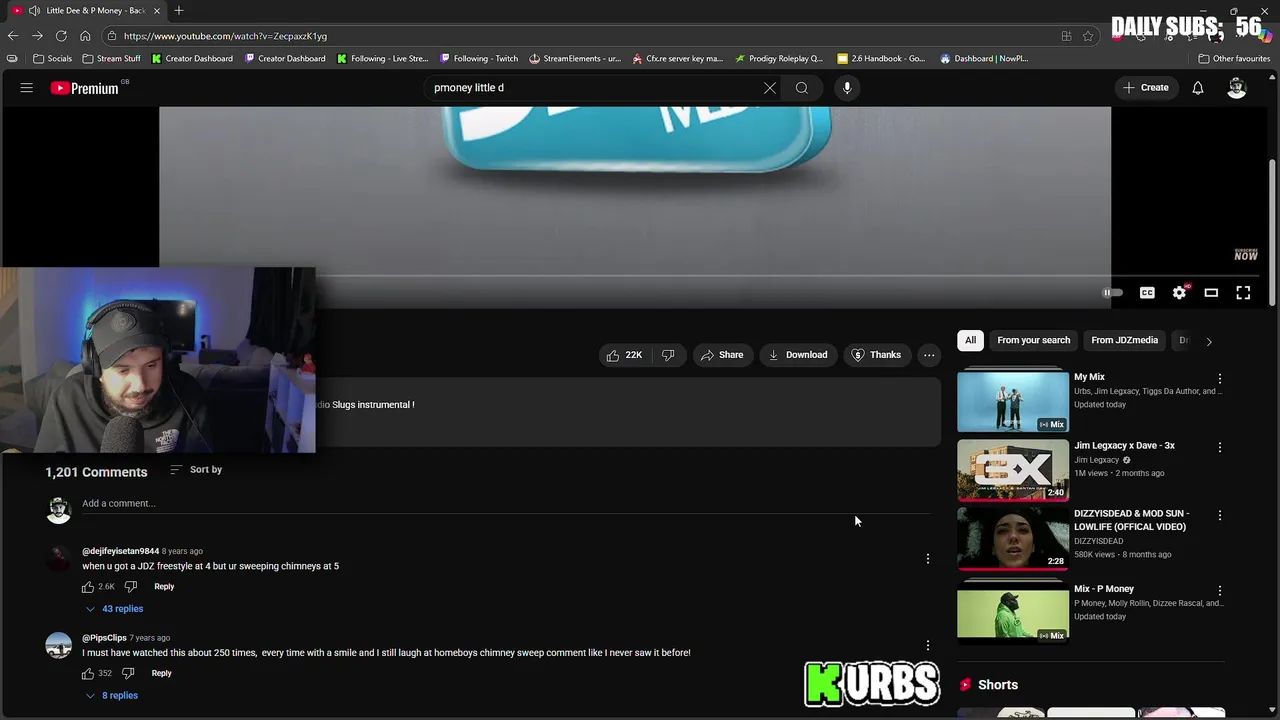Open options for the DIZZYISDEAD LOWLIFE video
Viewport: 1280px width, 720px height.
[1220, 515]
